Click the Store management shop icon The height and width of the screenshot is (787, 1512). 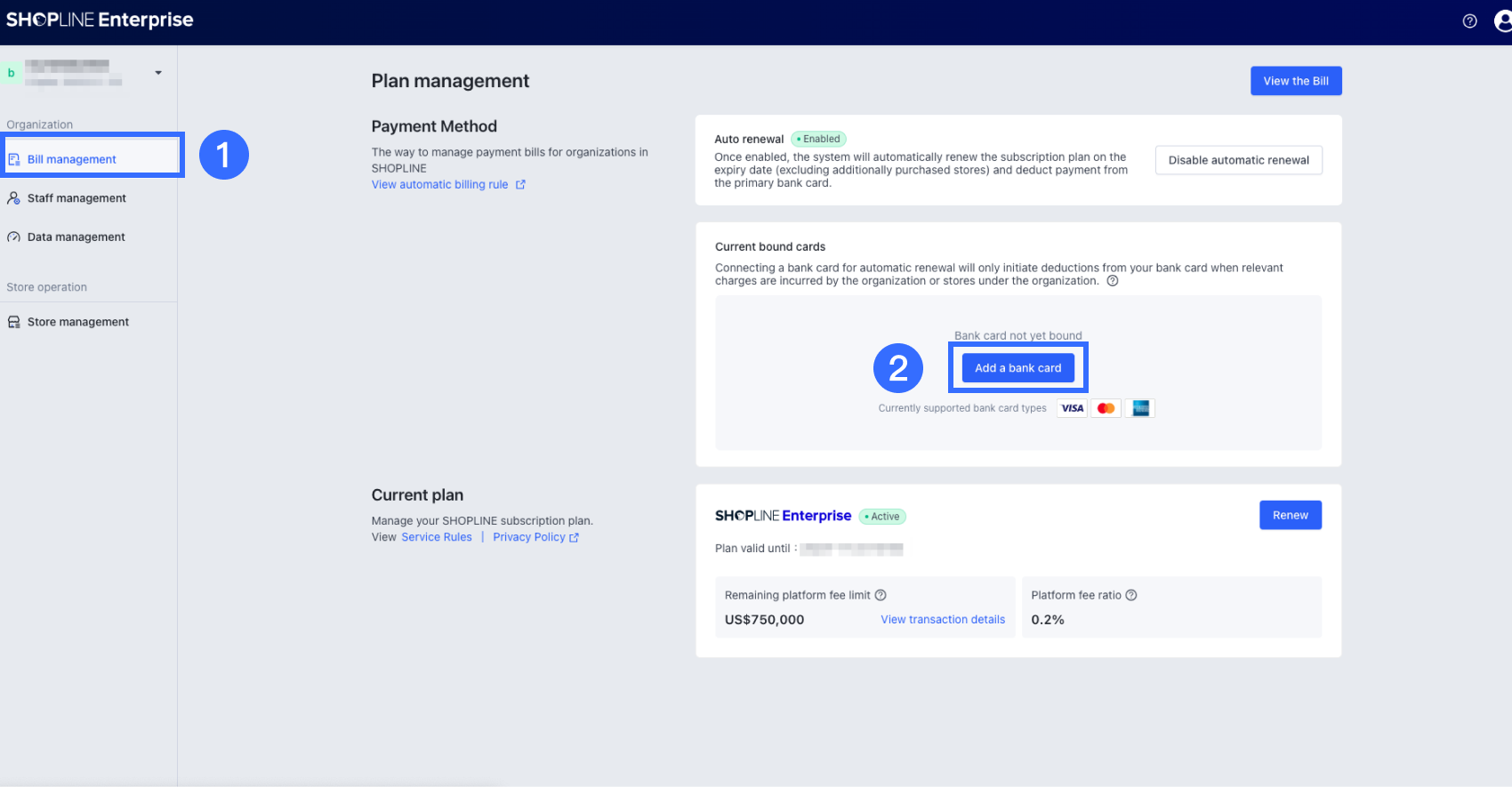(13, 322)
